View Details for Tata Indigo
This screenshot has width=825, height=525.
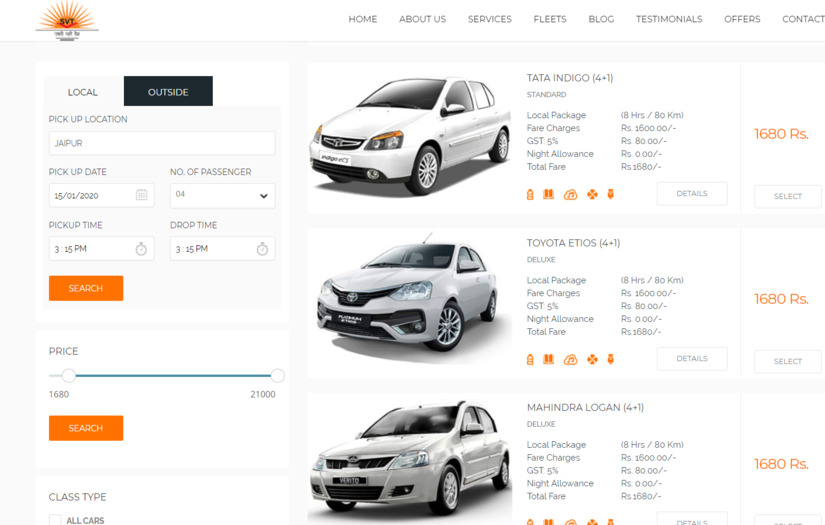(692, 194)
